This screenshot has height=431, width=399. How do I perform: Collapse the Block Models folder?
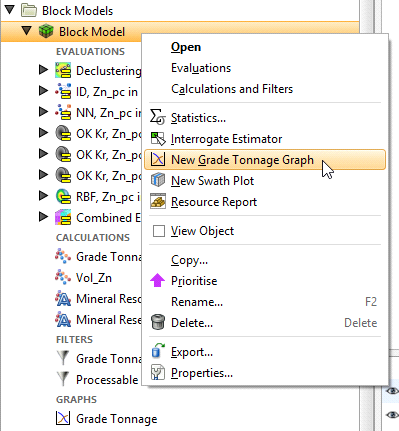point(10,10)
